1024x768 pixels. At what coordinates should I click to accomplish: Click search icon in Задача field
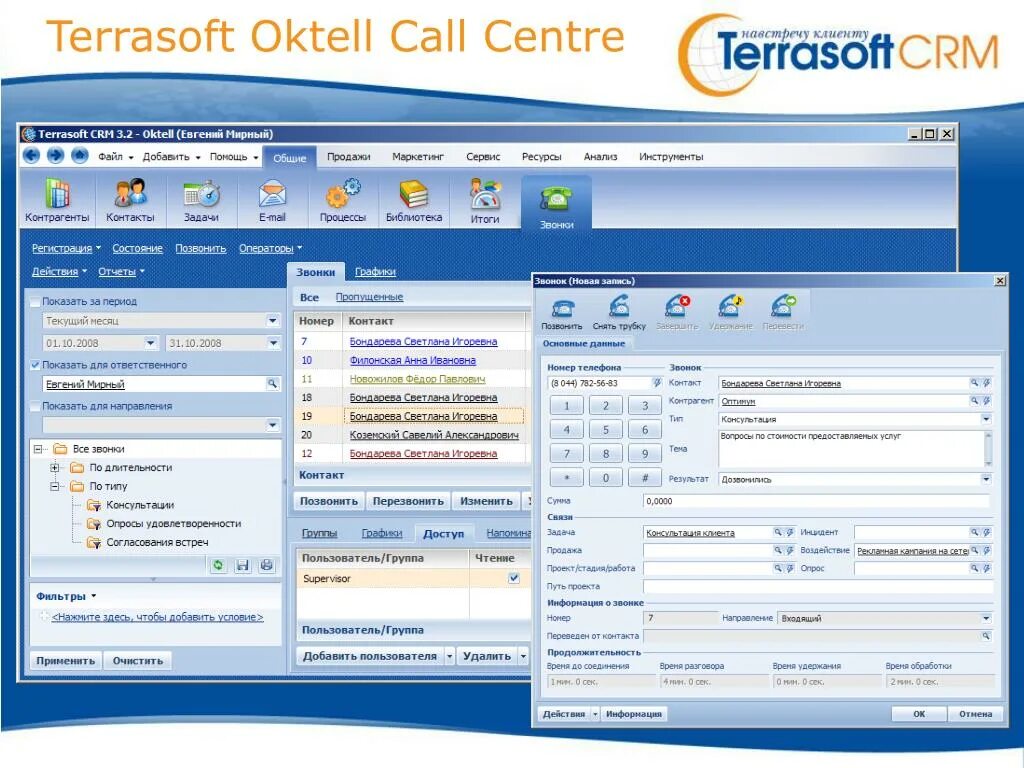[x=778, y=532]
